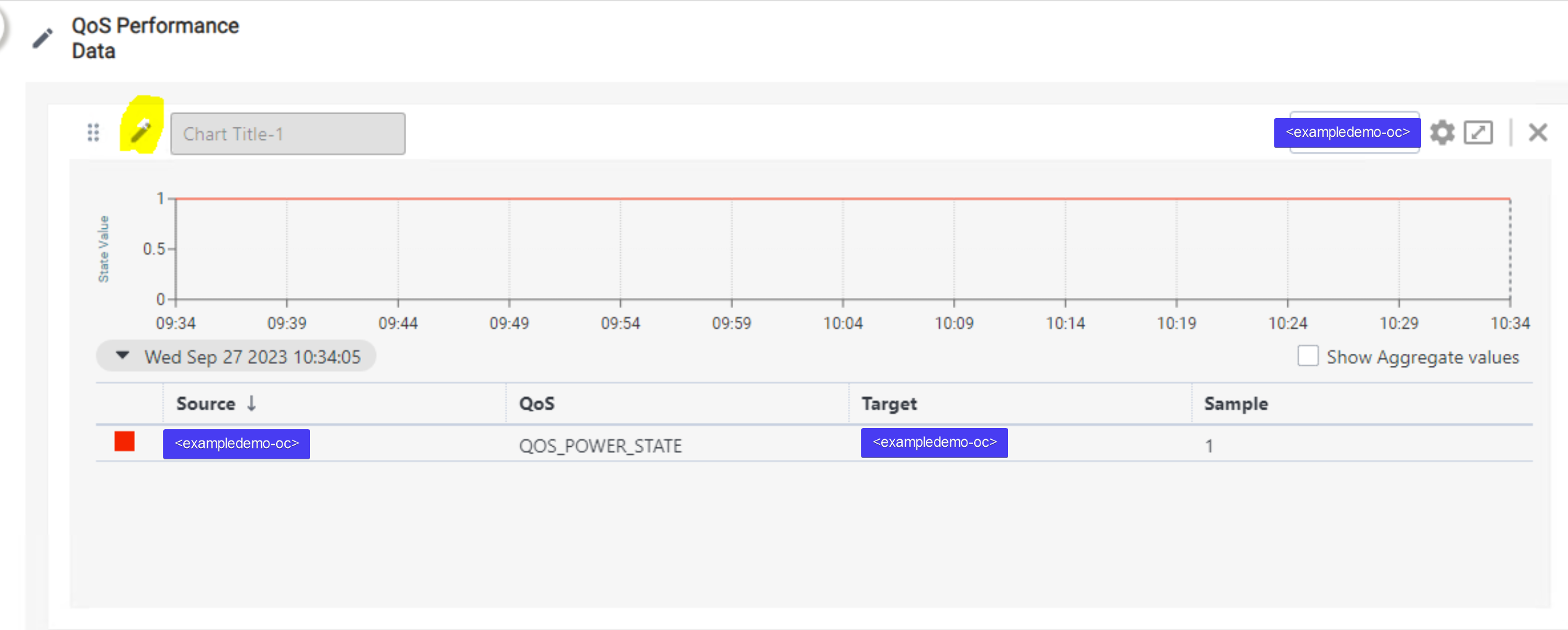Open the exampledemo-oc source link
This screenshot has height=630, width=1568.
[x=237, y=444]
